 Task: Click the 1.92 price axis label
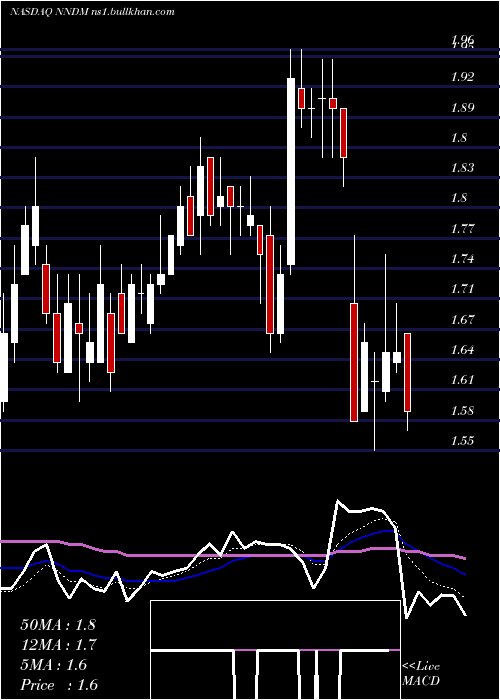point(462,77)
